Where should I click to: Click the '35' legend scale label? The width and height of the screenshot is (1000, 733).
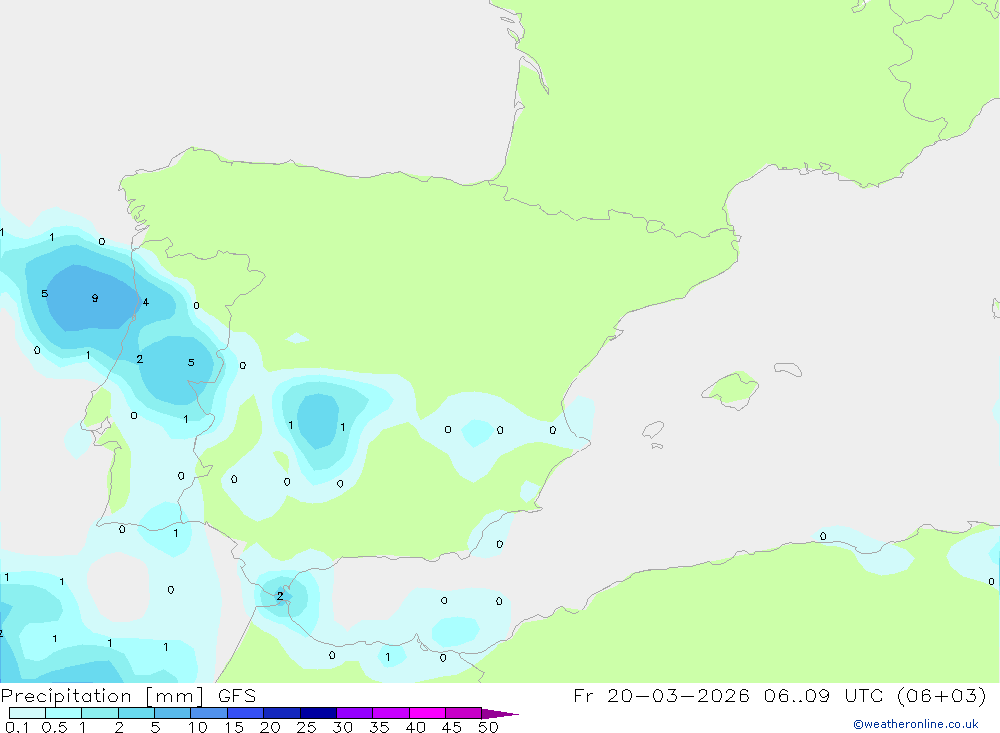click(379, 727)
